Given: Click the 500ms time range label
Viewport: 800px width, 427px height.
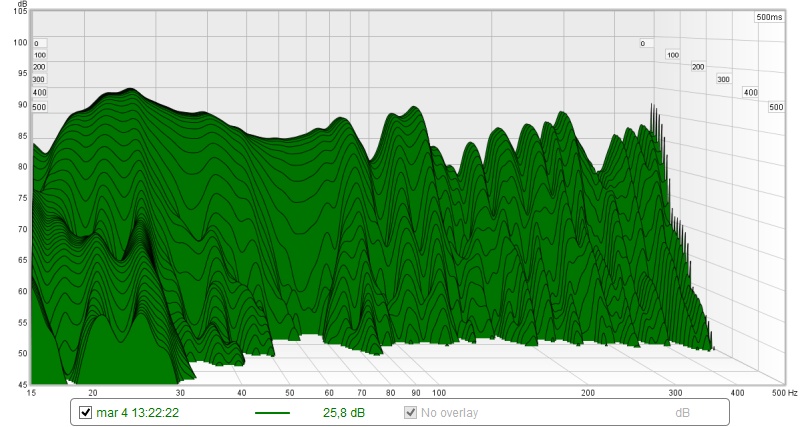Looking at the screenshot, I should tap(769, 17).
